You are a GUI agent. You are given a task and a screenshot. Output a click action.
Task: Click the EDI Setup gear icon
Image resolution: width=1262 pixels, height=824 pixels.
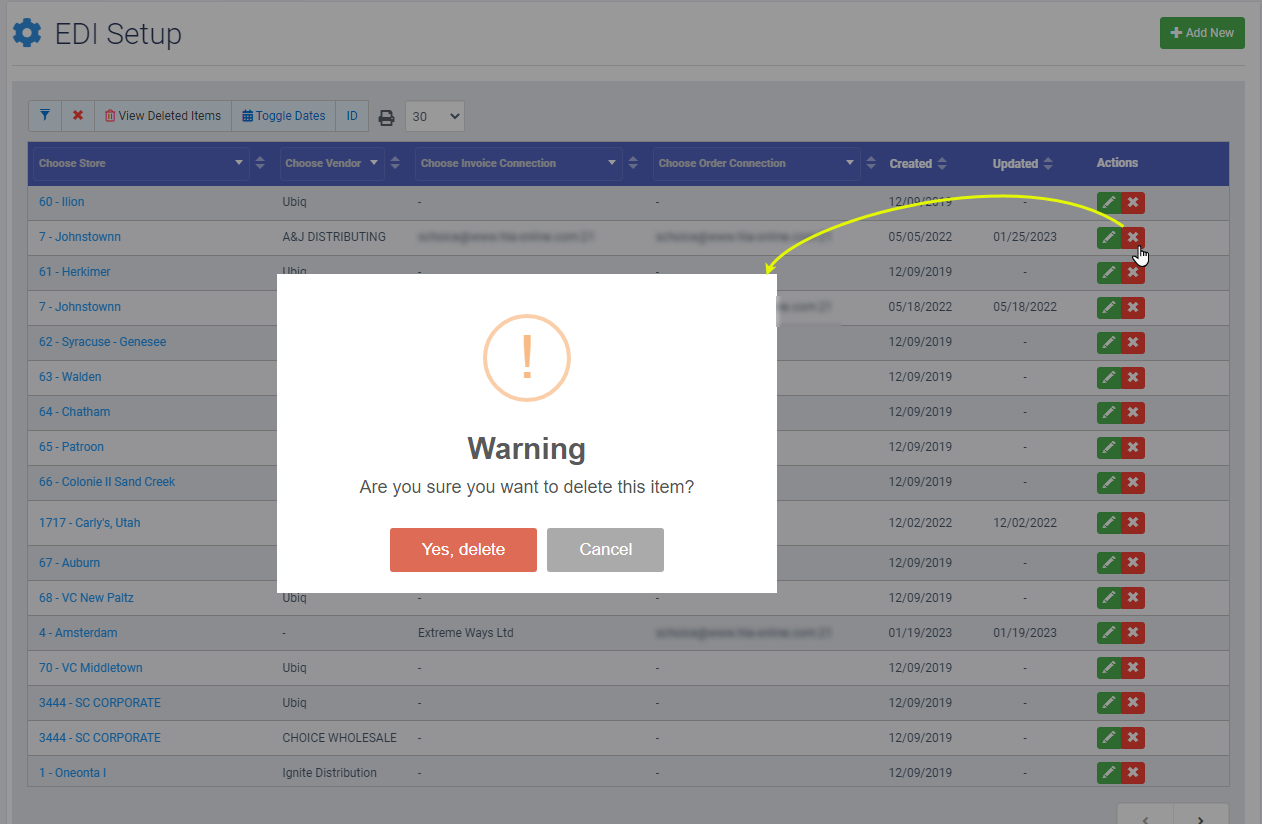tap(27, 34)
